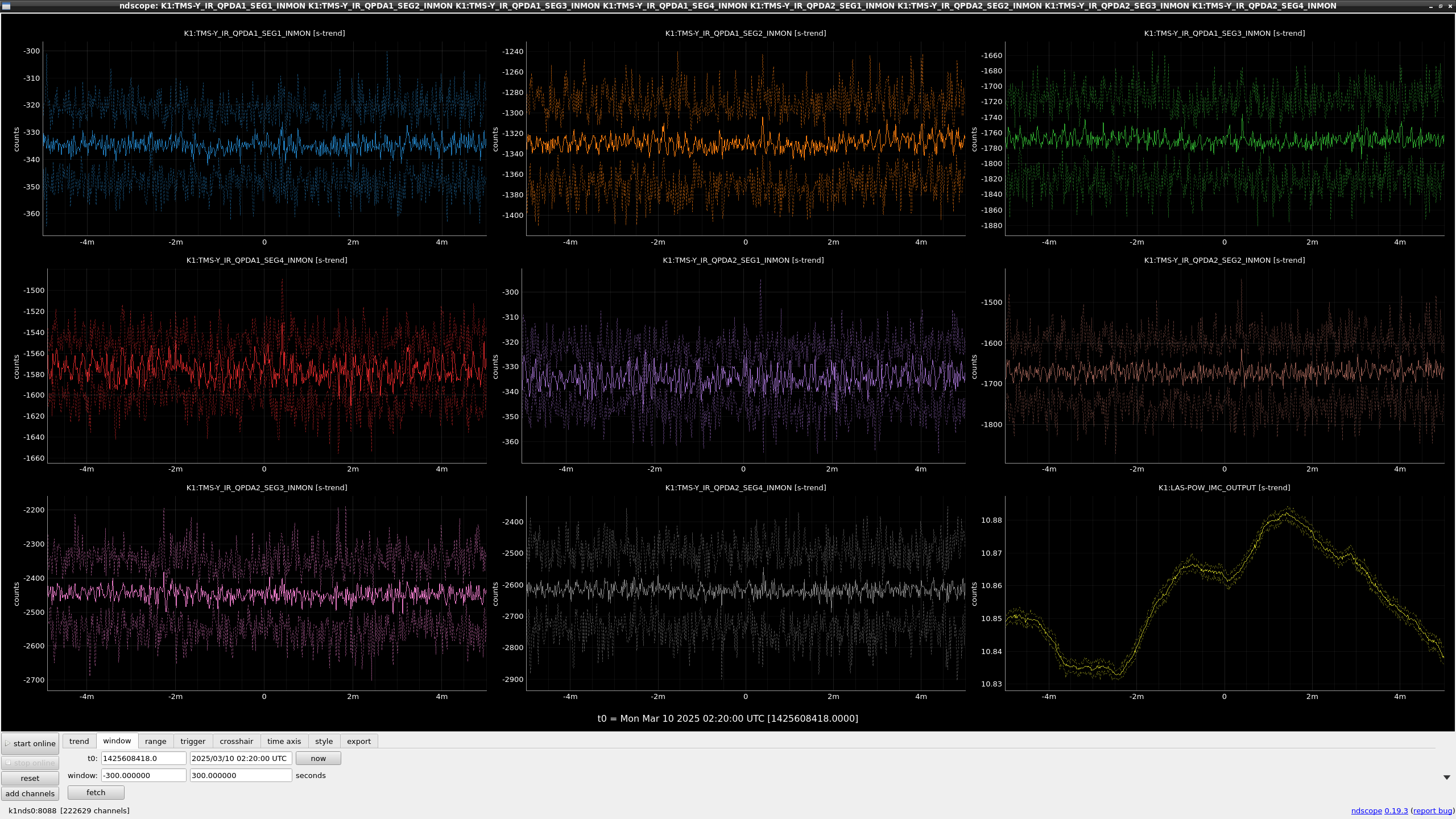The height and width of the screenshot is (819, 1456).
Task: Click the QPDA2_SEG3_INMON plot title
Action: pyautogui.click(x=267, y=487)
